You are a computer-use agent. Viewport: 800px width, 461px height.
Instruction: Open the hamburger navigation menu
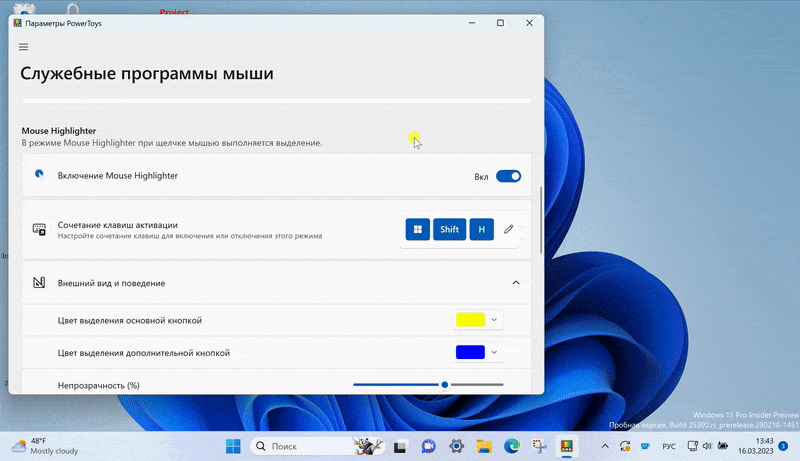pos(23,47)
